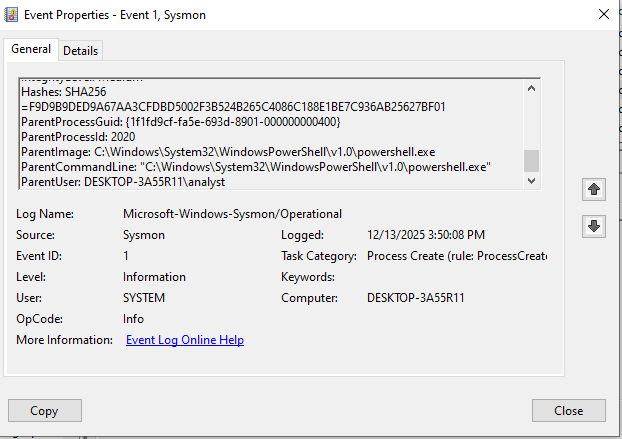Switch to the Details tab
Image resolution: width=622 pixels, height=439 pixels.
point(81,50)
